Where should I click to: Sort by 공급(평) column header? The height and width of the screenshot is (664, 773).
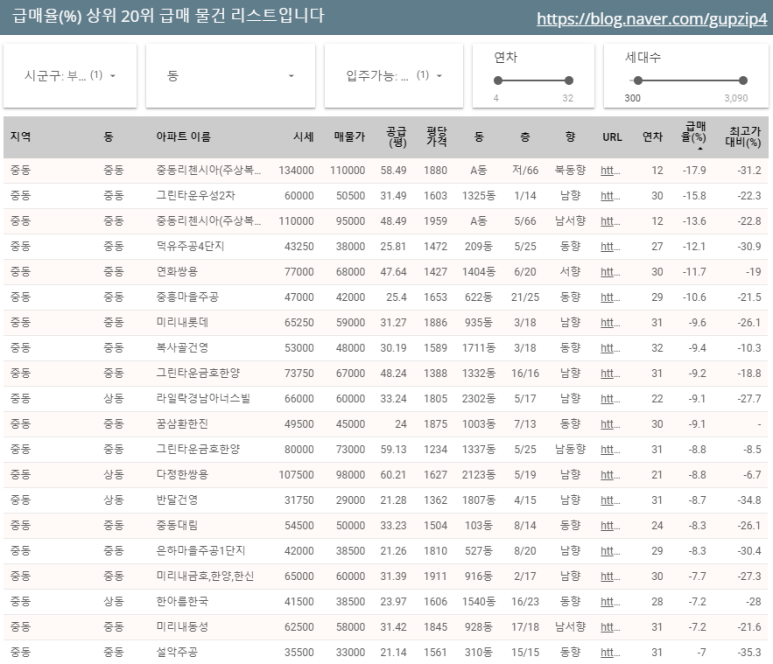pyautogui.click(x=396, y=137)
